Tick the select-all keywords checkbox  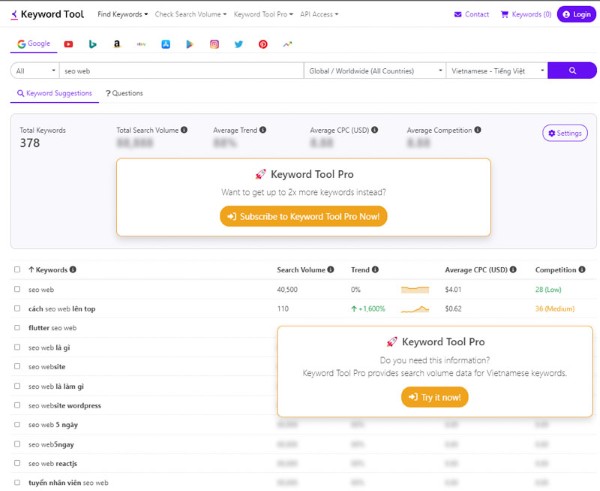17,269
